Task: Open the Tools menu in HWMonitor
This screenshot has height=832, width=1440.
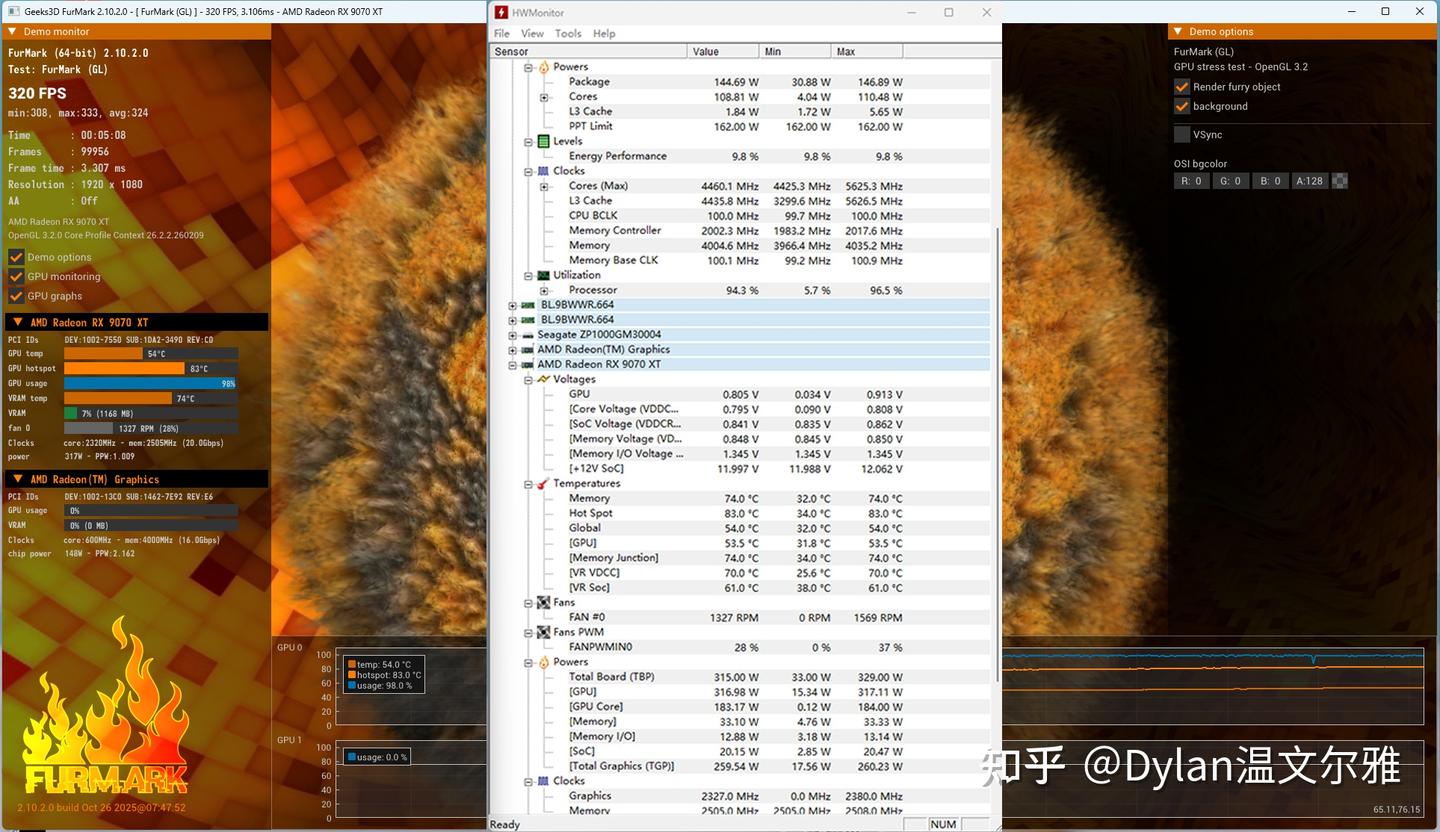Action: pos(568,33)
